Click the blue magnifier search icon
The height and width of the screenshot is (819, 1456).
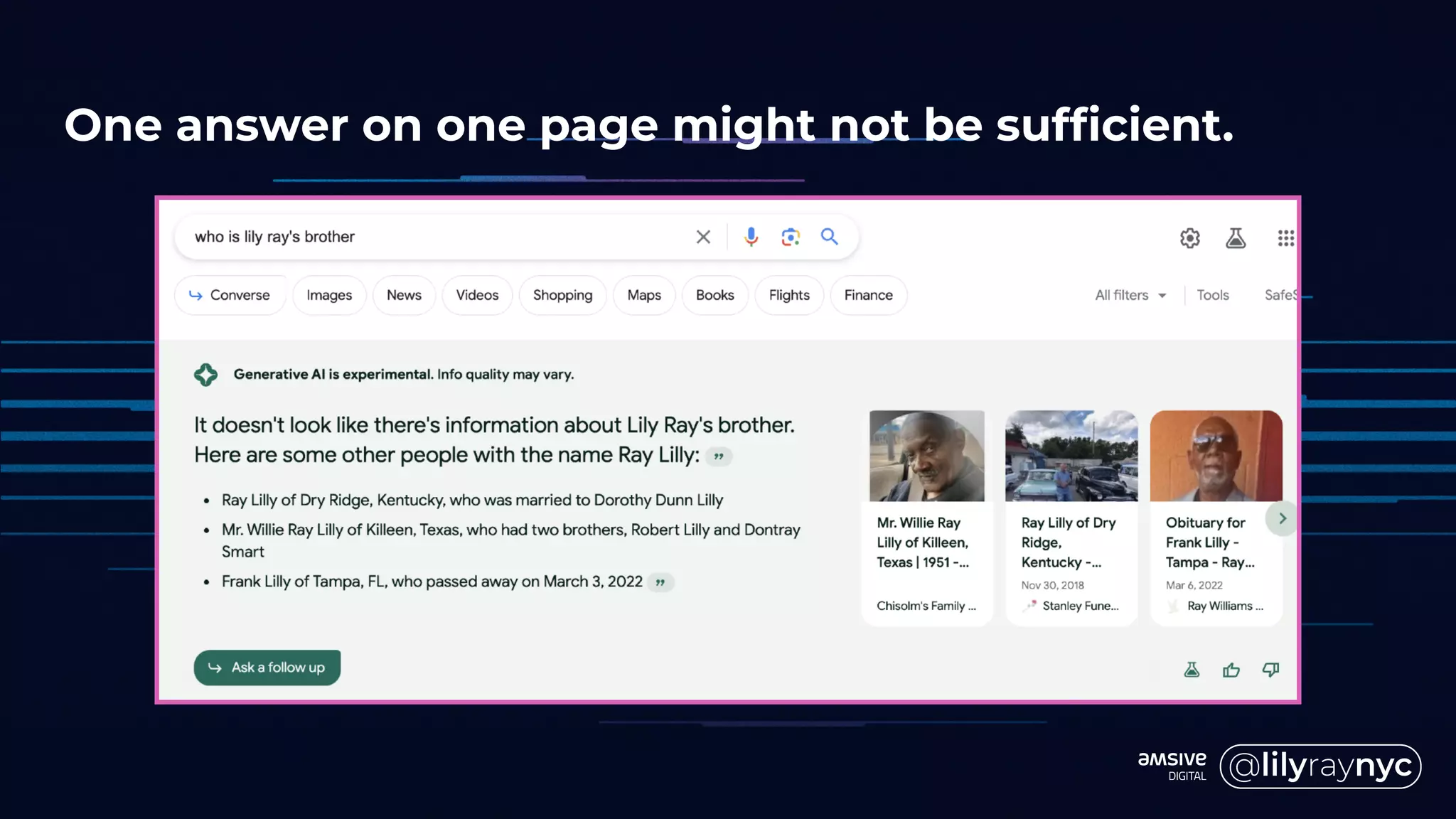829,237
